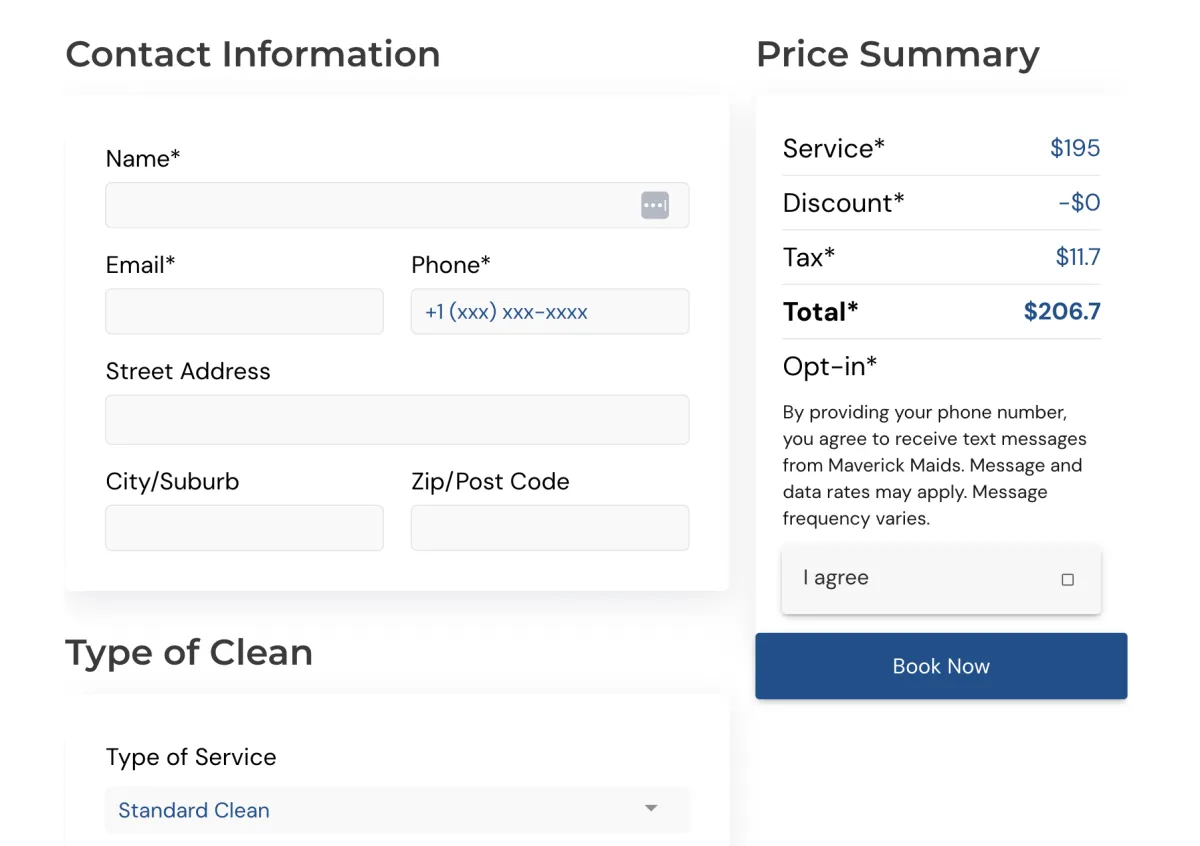
Task: Click the Tax amount $11.7
Action: click(1077, 258)
